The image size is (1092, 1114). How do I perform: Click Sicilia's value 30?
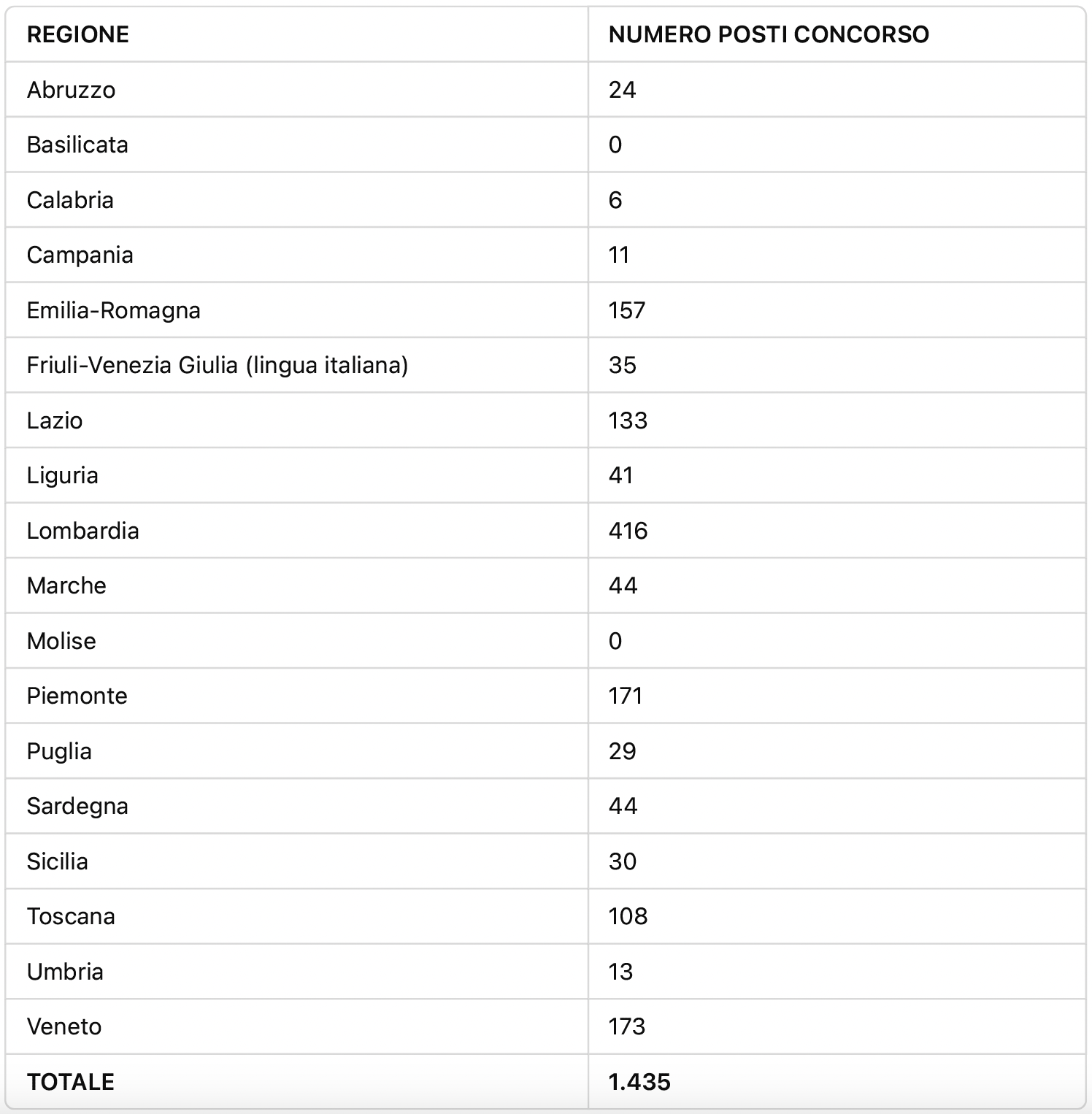point(623,861)
